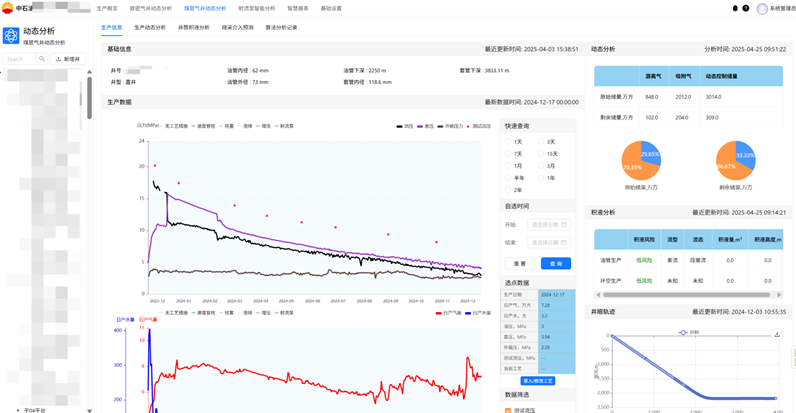Viewport: 796px width, 413px height.
Task: Click the 录入/修改工艺 button
Action: pos(538,381)
